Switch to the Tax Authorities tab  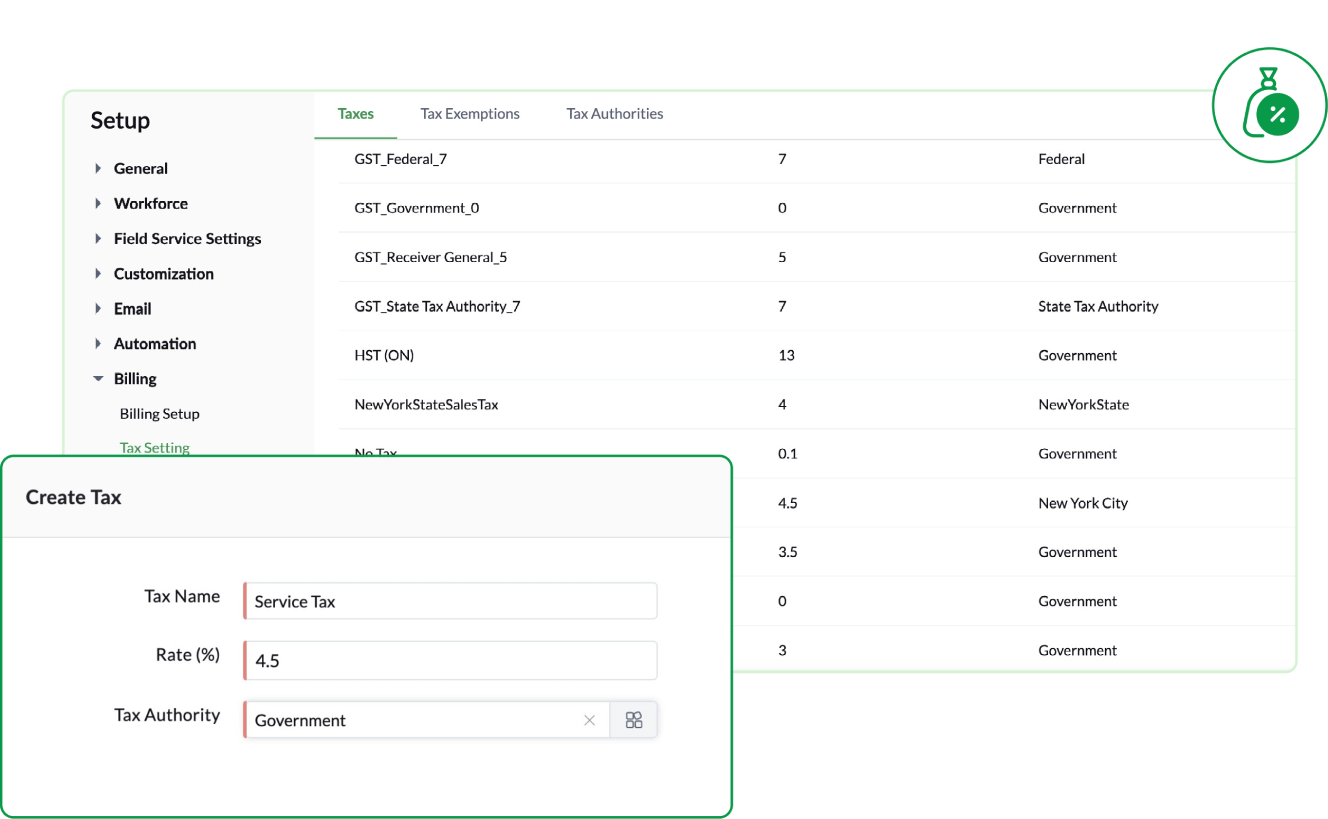point(615,114)
